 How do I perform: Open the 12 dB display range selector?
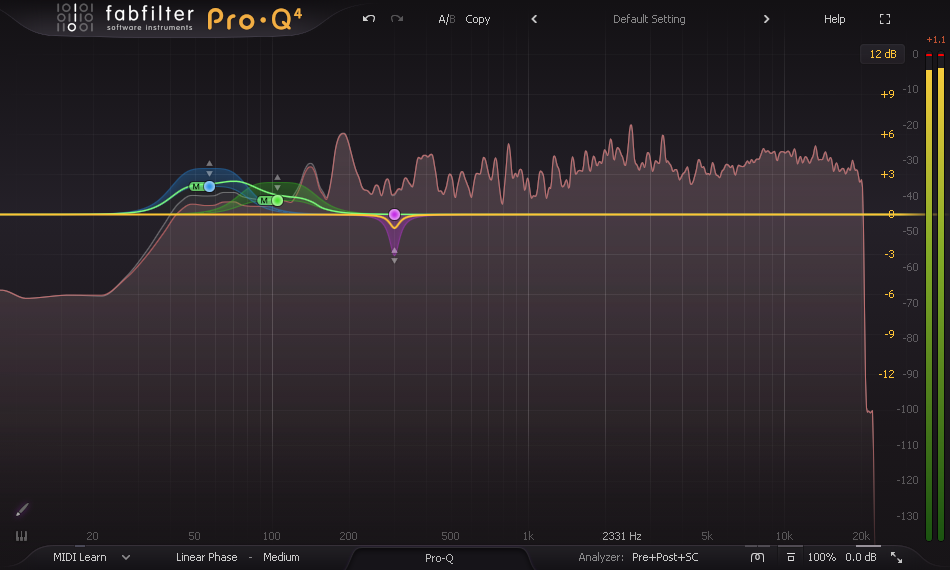point(882,54)
